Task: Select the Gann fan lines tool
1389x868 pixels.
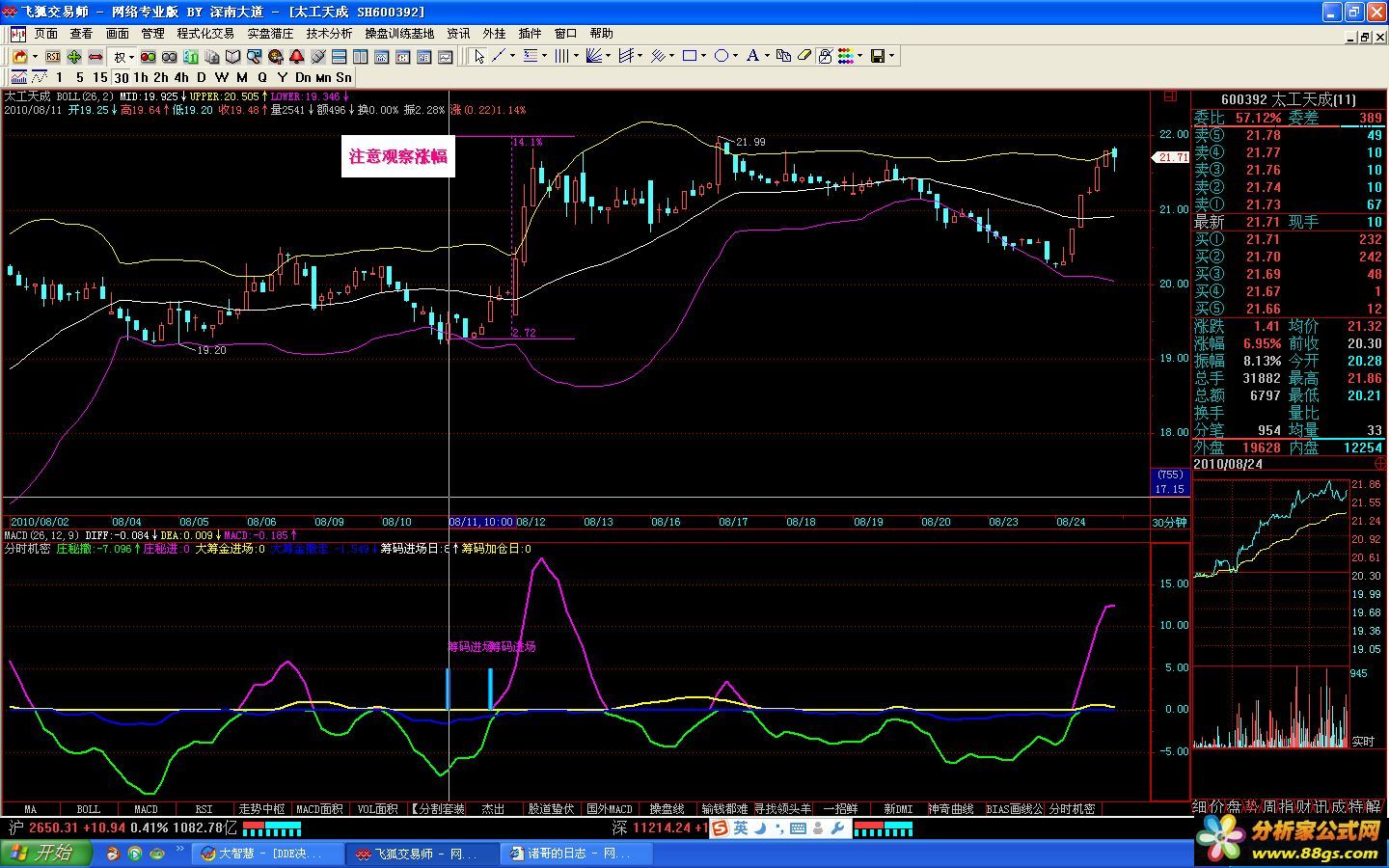Action: click(594, 56)
